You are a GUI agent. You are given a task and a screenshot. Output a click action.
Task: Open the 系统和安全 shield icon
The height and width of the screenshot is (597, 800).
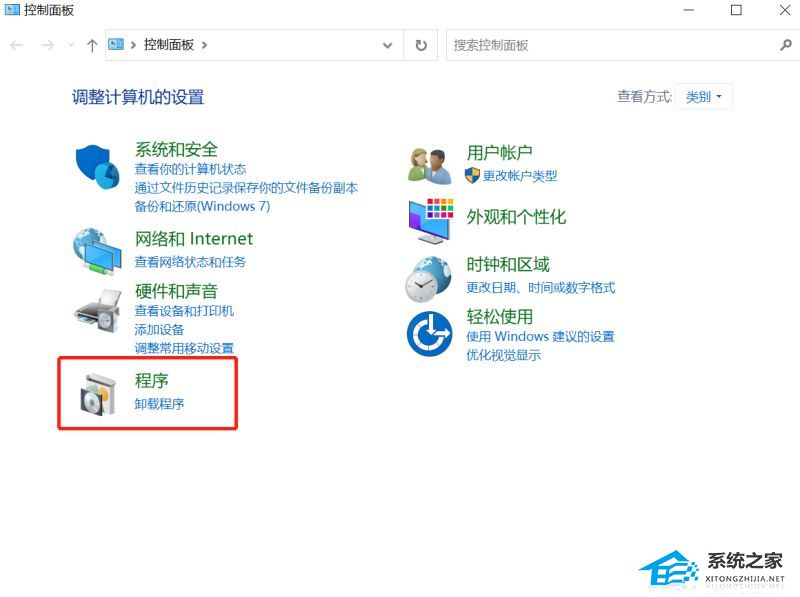pos(97,167)
